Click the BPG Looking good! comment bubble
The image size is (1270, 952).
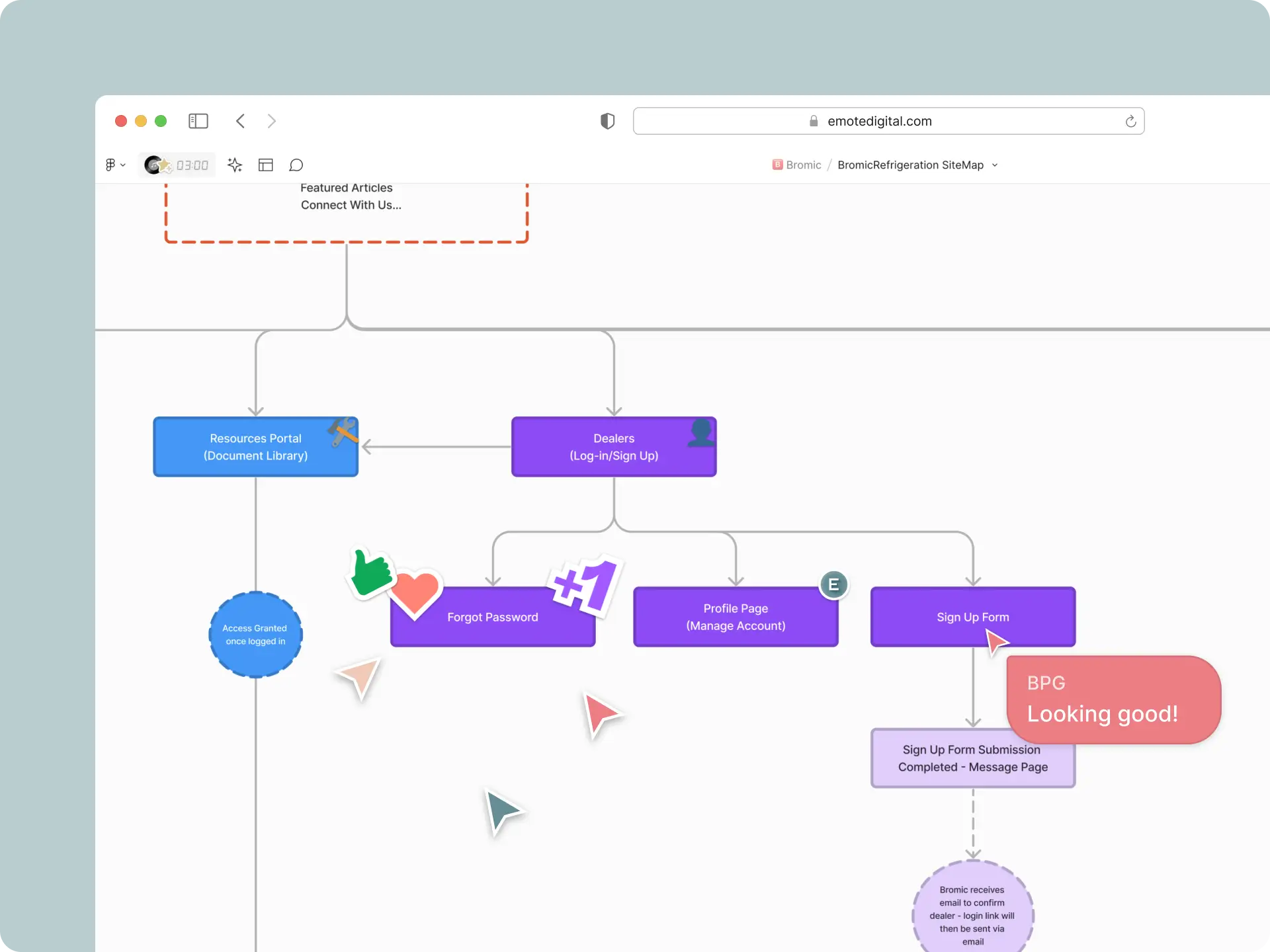(x=1113, y=699)
